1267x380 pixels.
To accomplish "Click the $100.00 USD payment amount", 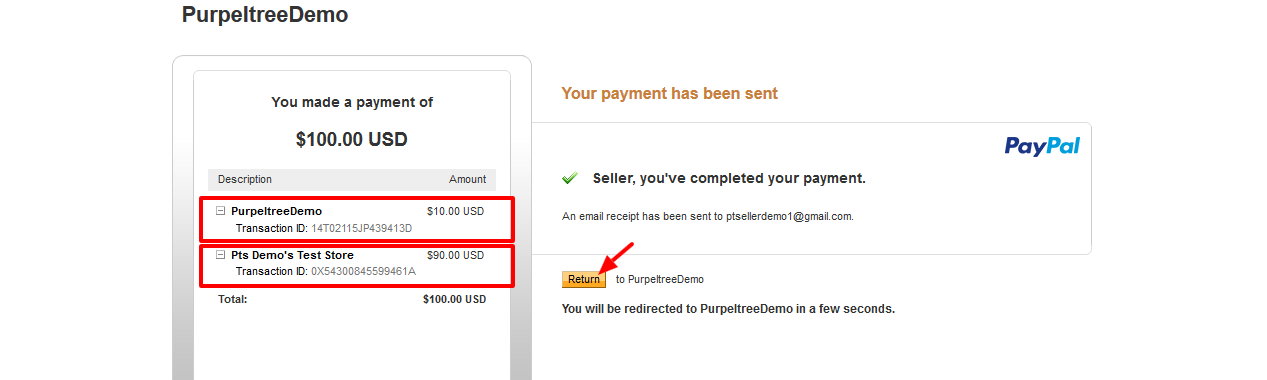I will [352, 140].
